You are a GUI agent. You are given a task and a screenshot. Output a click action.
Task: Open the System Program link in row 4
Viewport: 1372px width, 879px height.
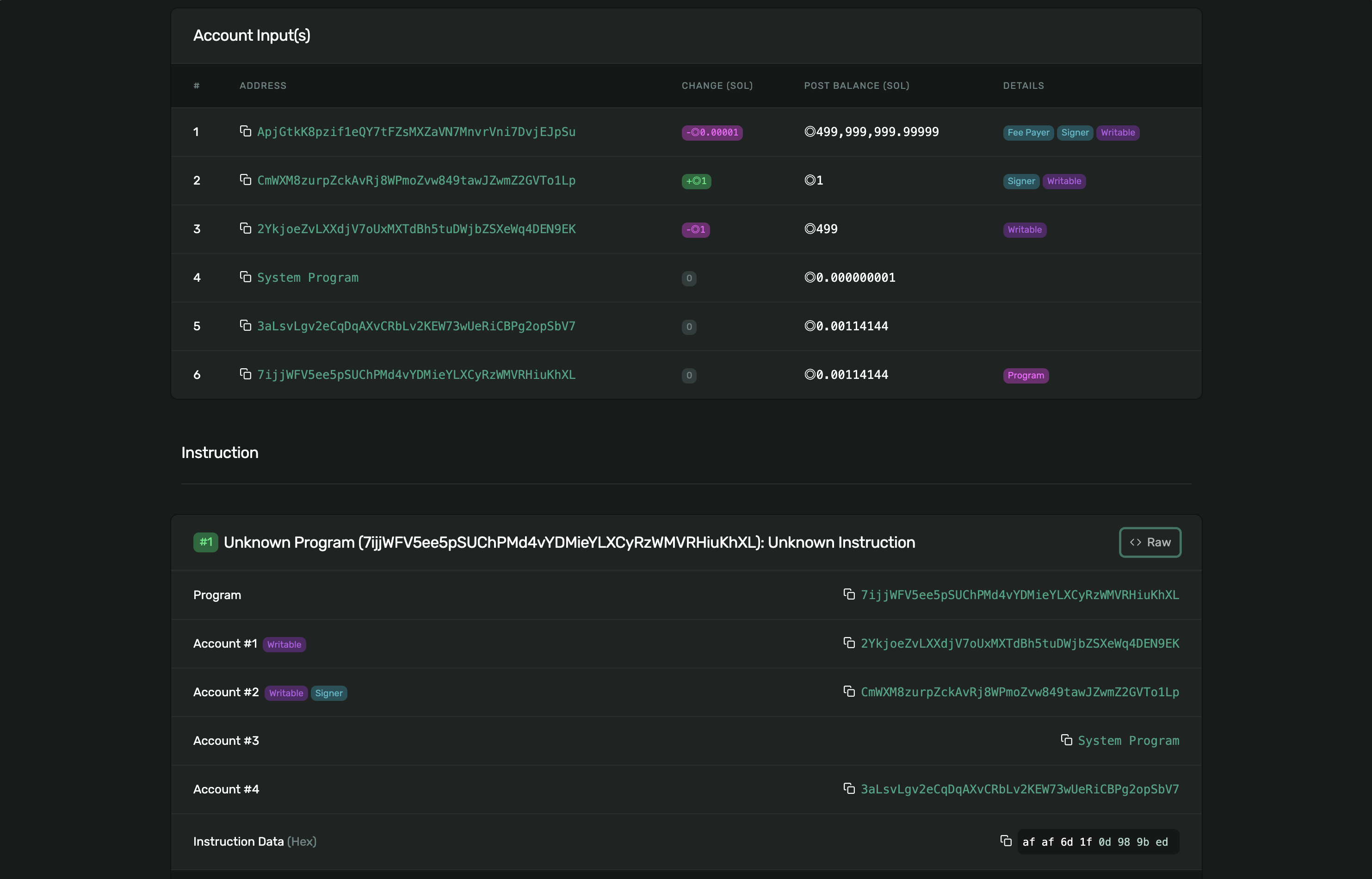(x=308, y=278)
